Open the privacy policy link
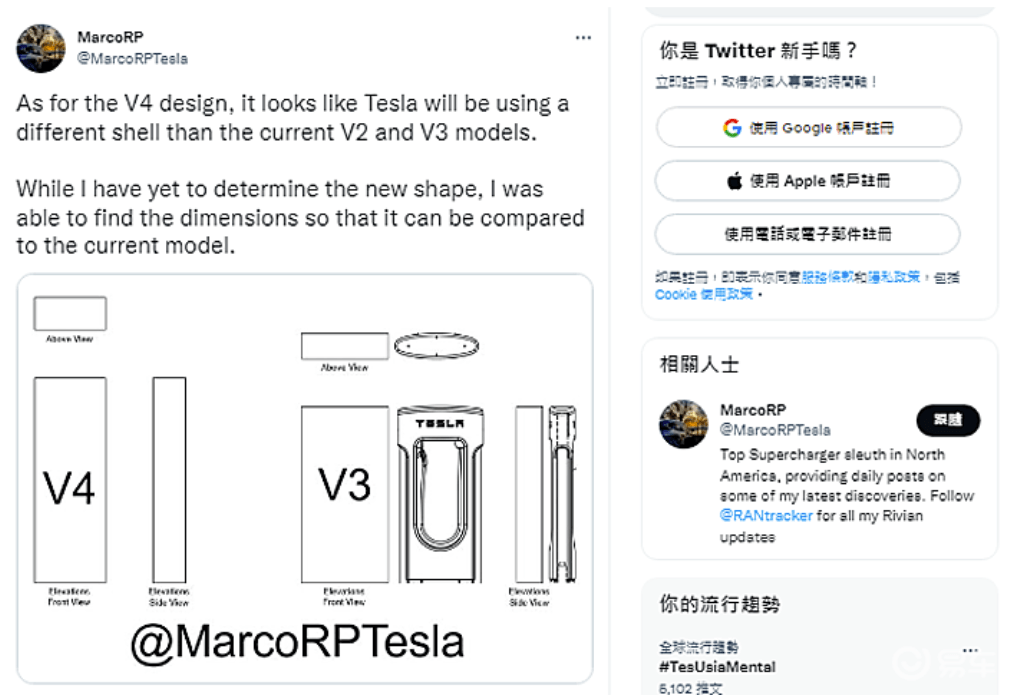The width and height of the screenshot is (1014, 700). coord(894,278)
